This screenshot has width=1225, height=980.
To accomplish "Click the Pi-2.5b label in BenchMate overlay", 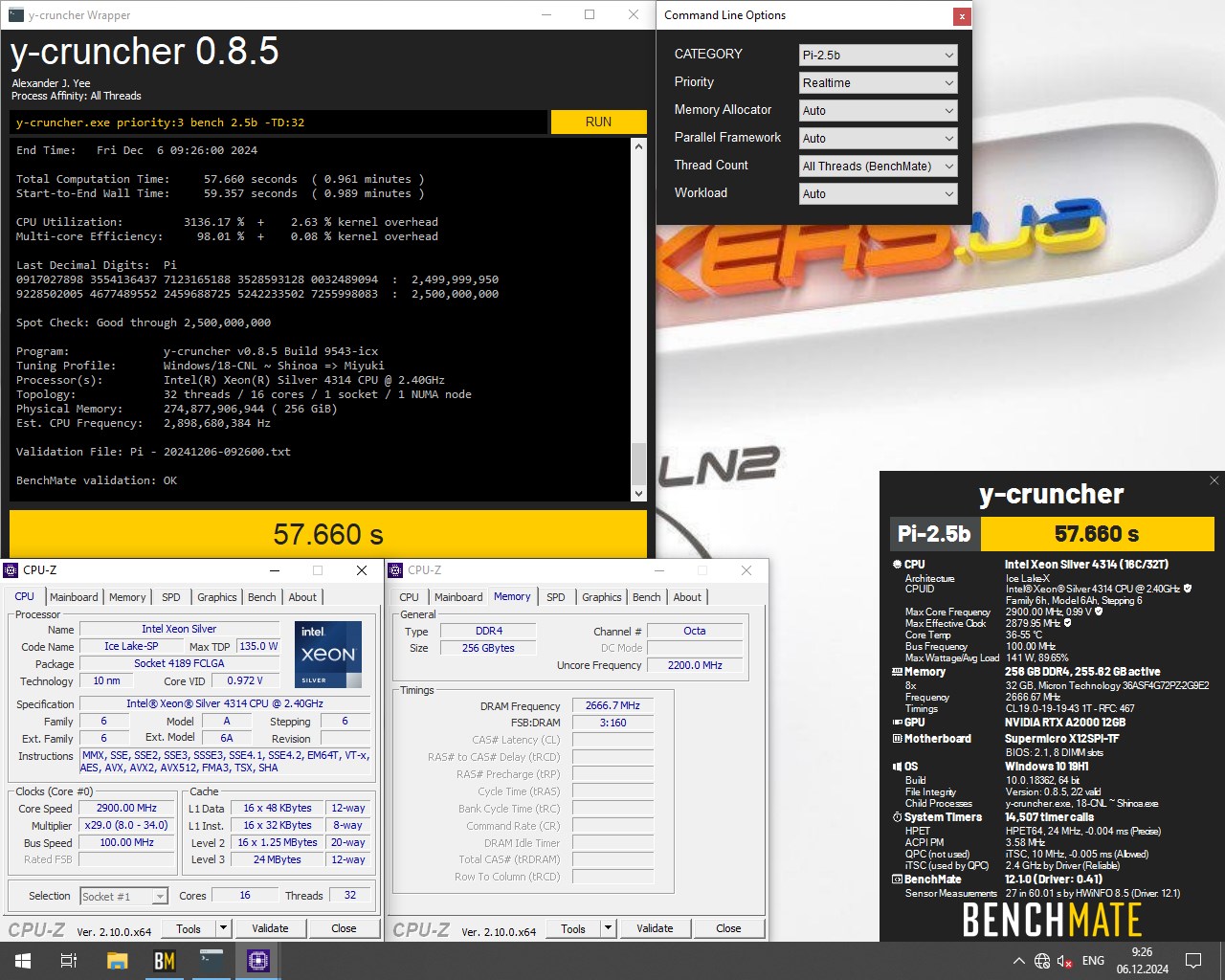I will pos(934,534).
